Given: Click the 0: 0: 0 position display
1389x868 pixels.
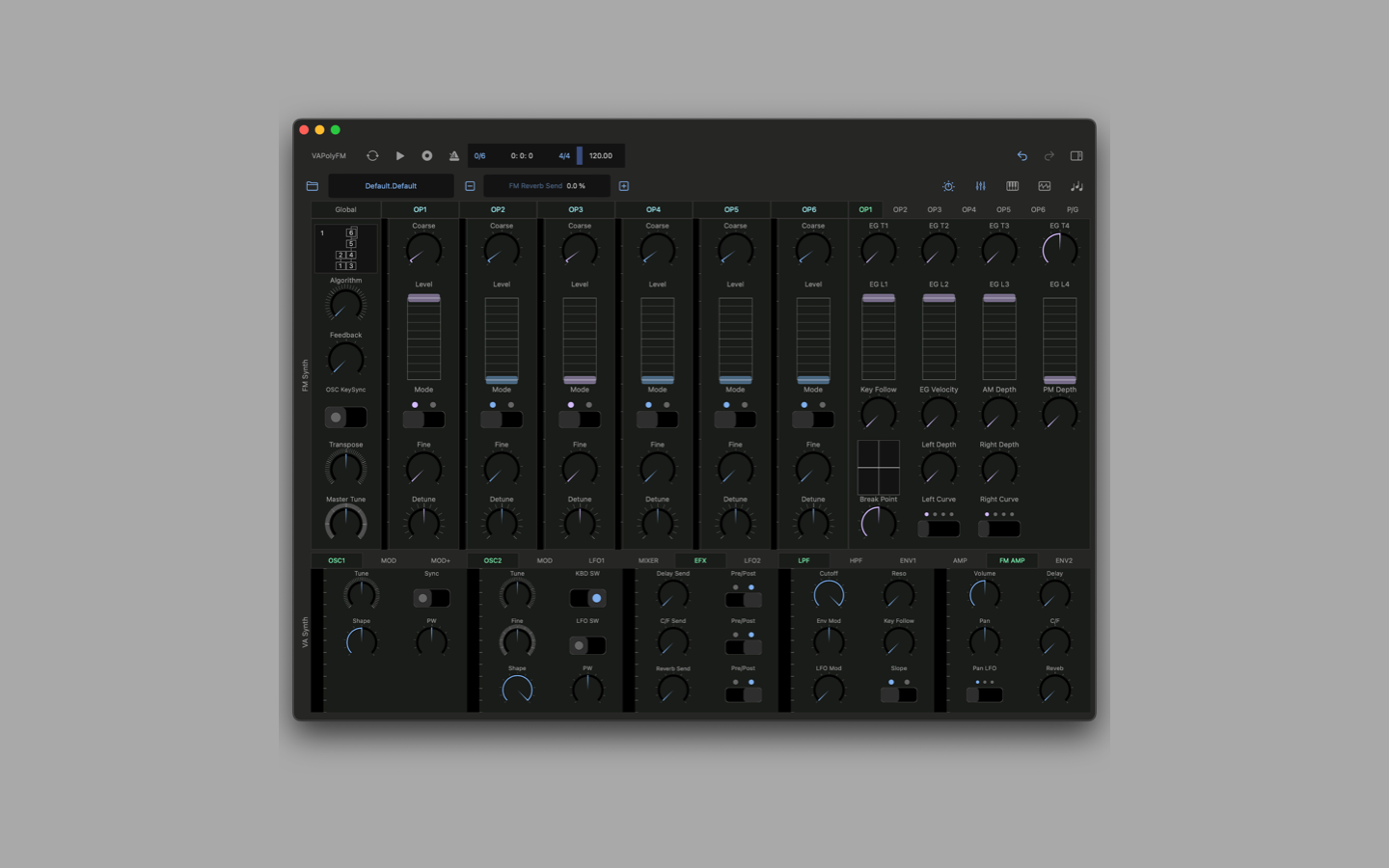Looking at the screenshot, I should tap(522, 155).
